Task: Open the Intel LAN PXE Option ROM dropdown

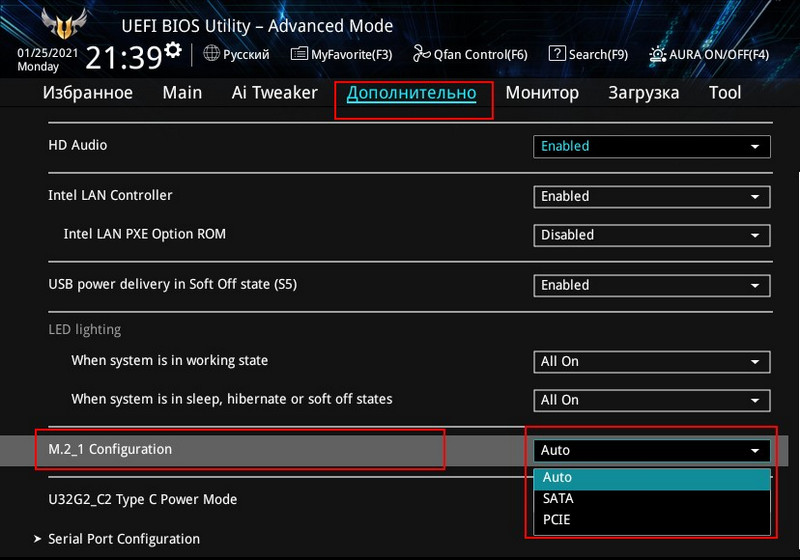Action: pyautogui.click(x=651, y=235)
